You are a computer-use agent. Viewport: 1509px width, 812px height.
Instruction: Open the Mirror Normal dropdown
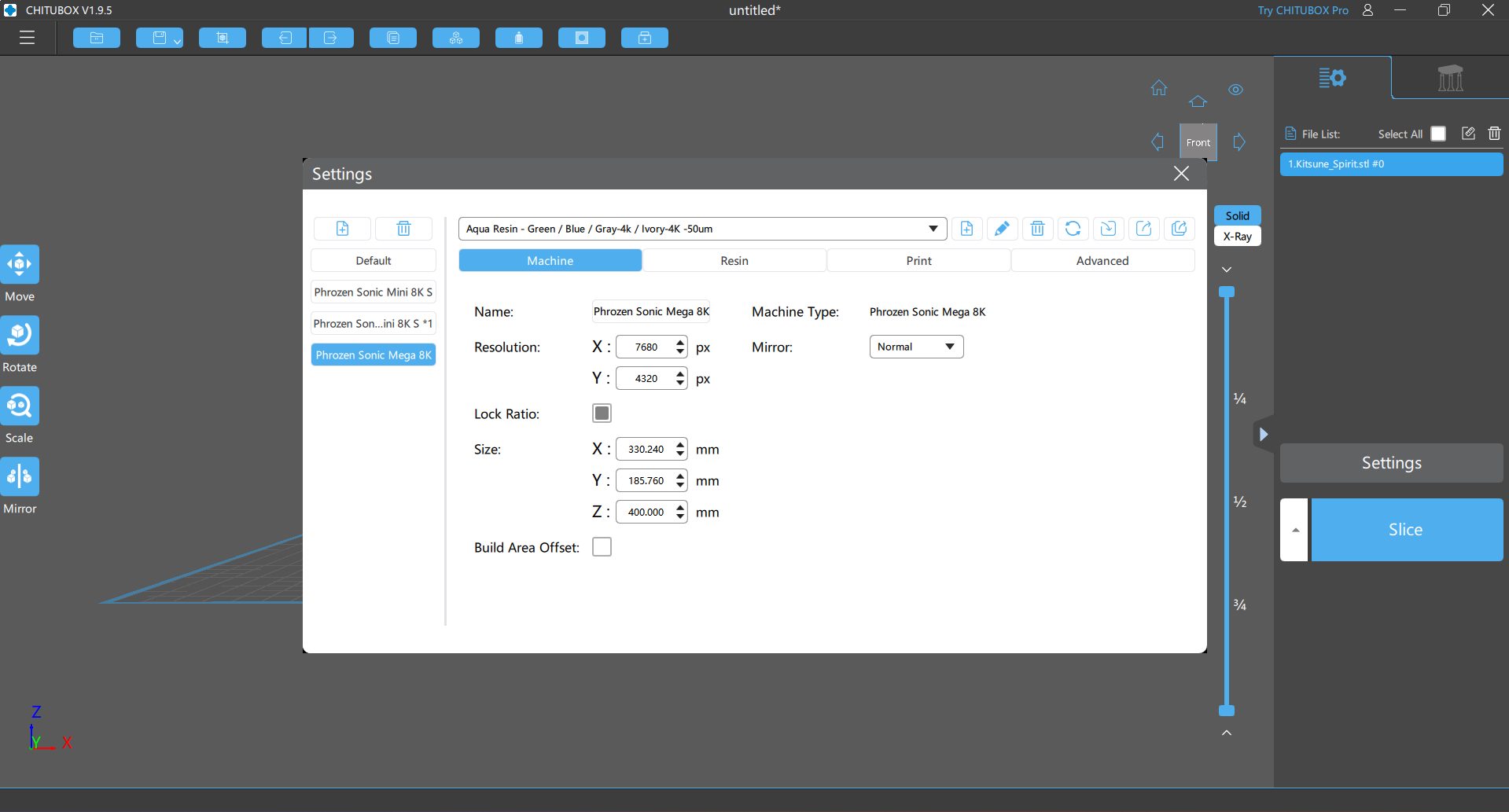[x=916, y=347]
